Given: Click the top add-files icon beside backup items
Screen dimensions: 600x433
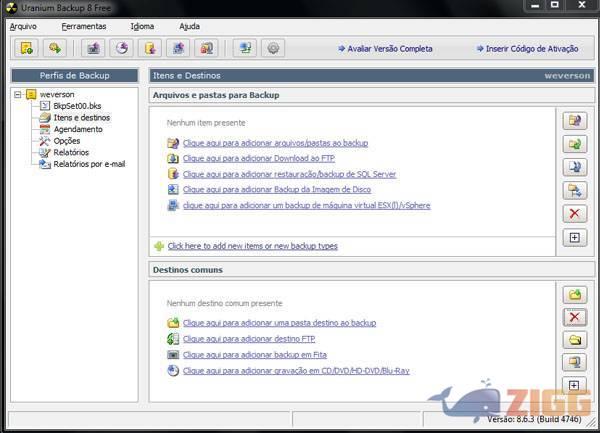Looking at the screenshot, I should click(x=574, y=121).
